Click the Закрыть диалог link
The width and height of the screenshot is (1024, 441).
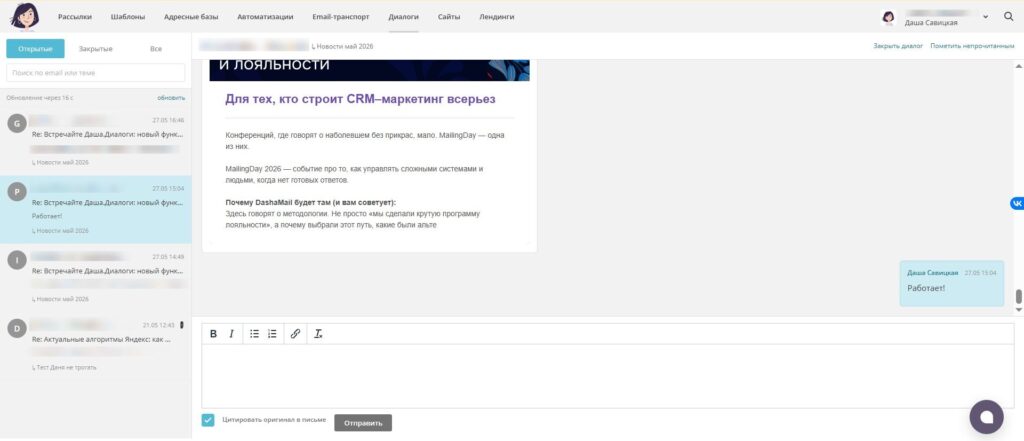click(x=898, y=46)
